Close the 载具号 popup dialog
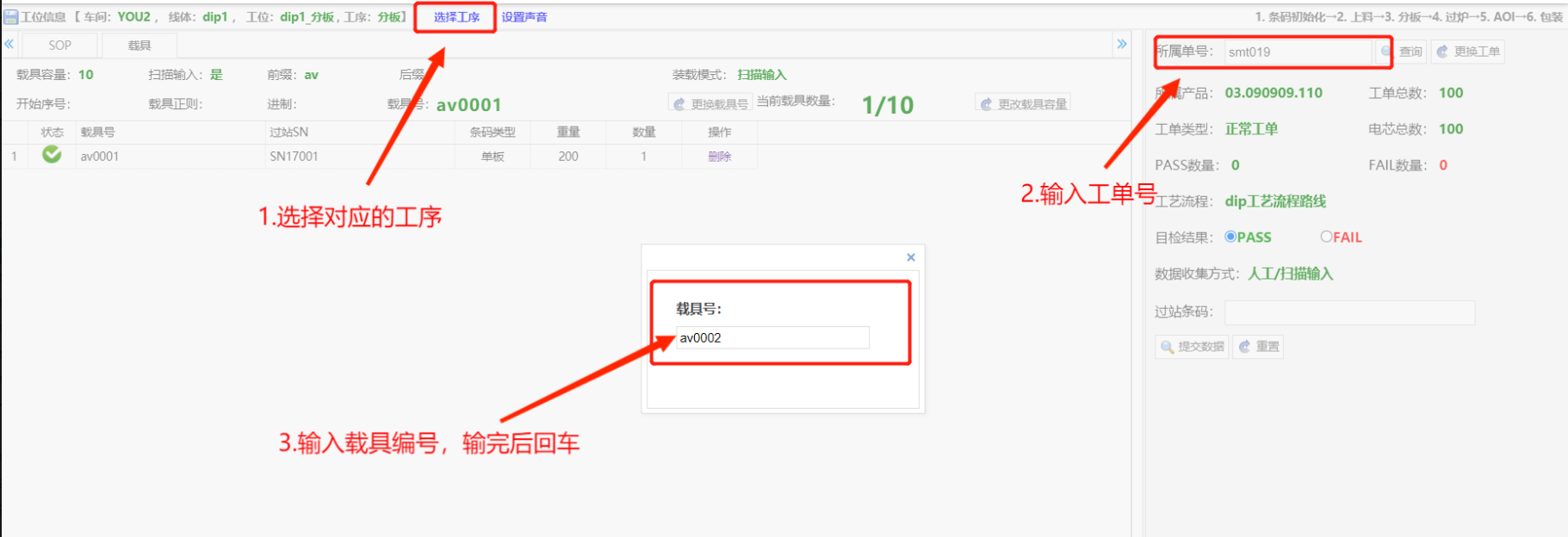 pyautogui.click(x=910, y=257)
